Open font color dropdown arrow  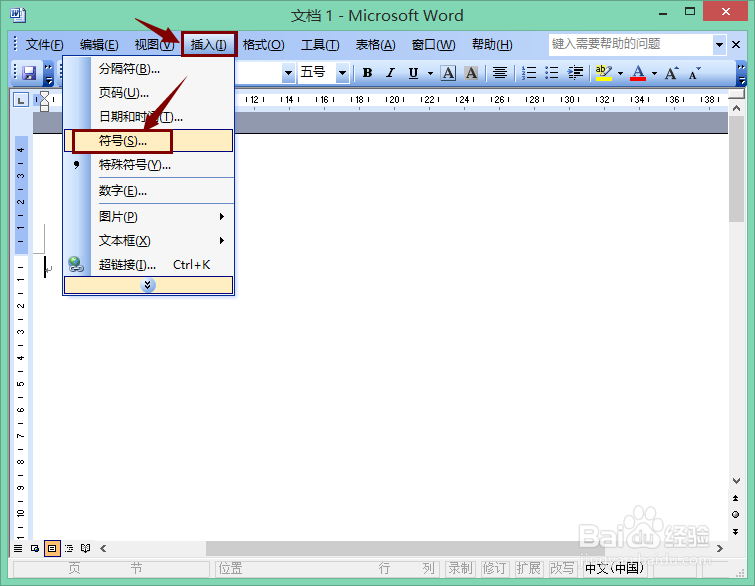tap(654, 73)
